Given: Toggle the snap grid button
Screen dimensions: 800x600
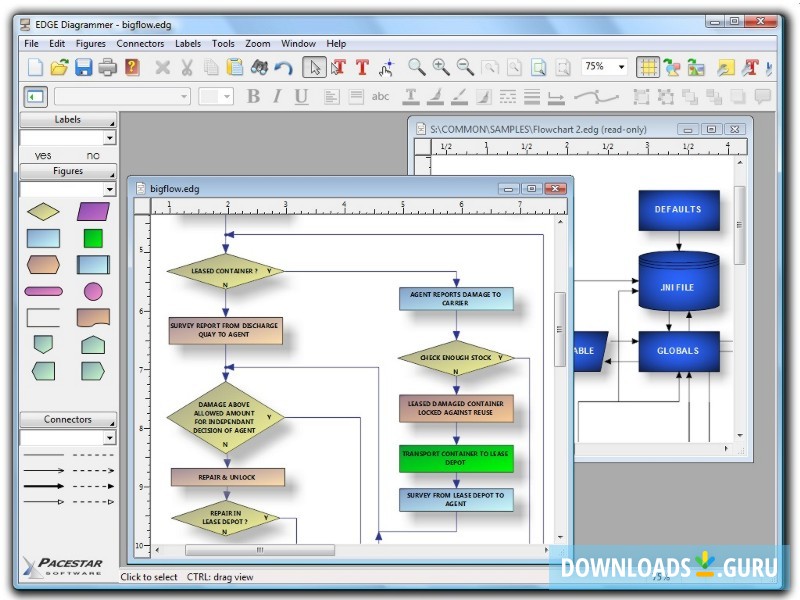Looking at the screenshot, I should (648, 67).
